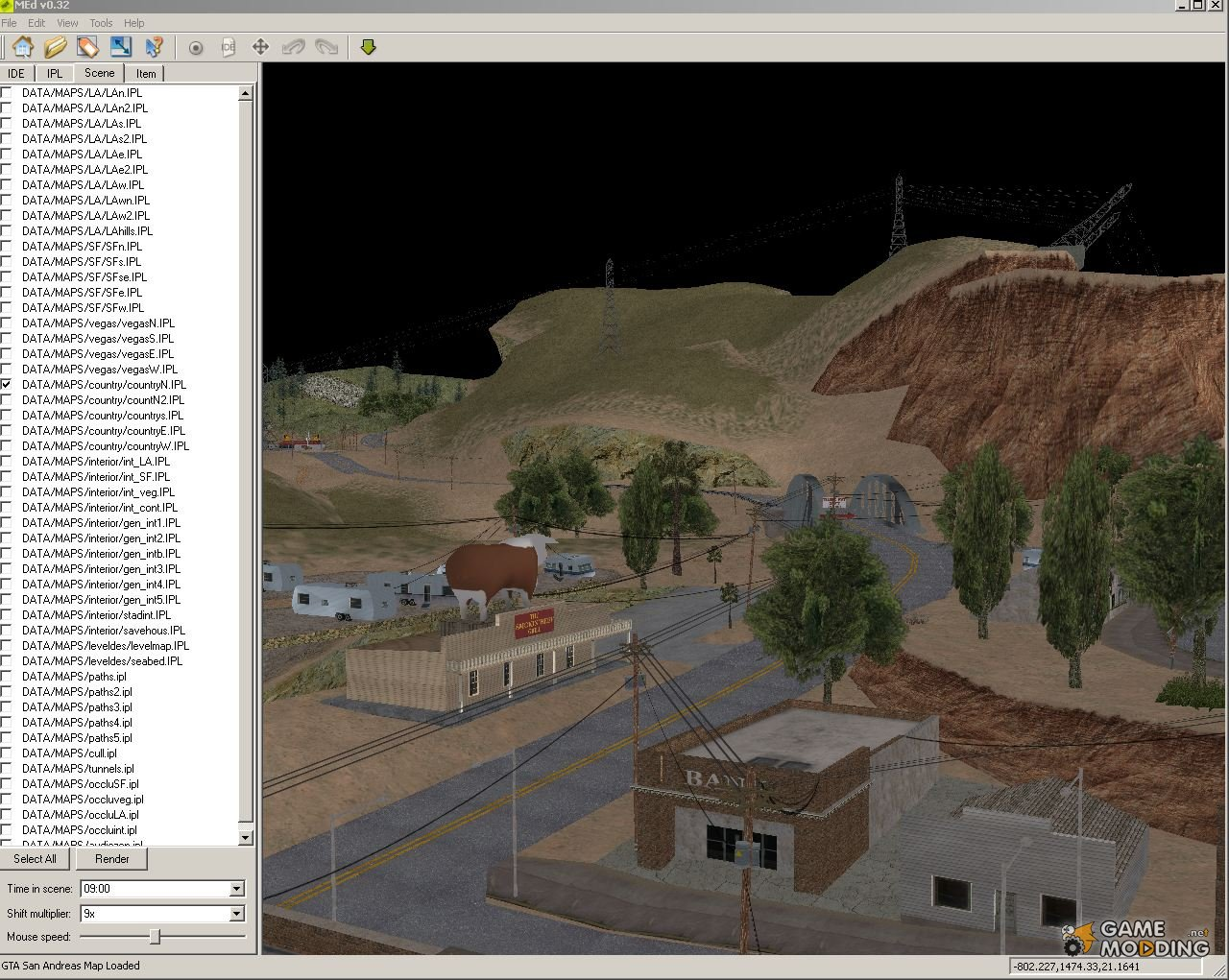This screenshot has width=1229, height=980.
Task: Select DATA/MAPS/LA/LAhills.IPL list entry
Action: [x=87, y=230]
